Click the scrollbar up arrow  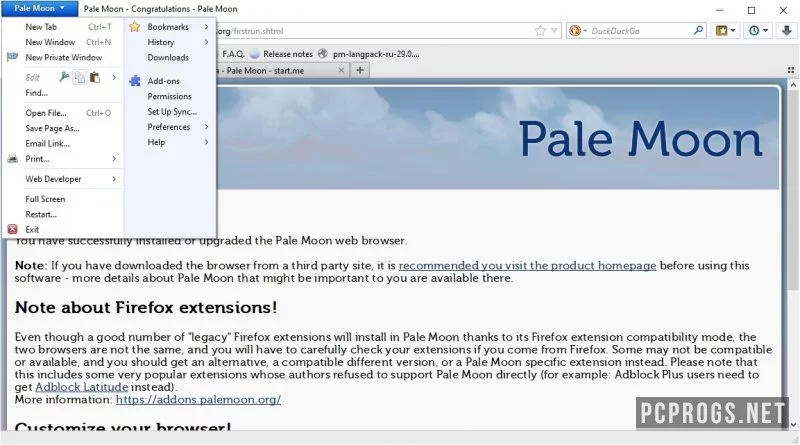click(793, 85)
